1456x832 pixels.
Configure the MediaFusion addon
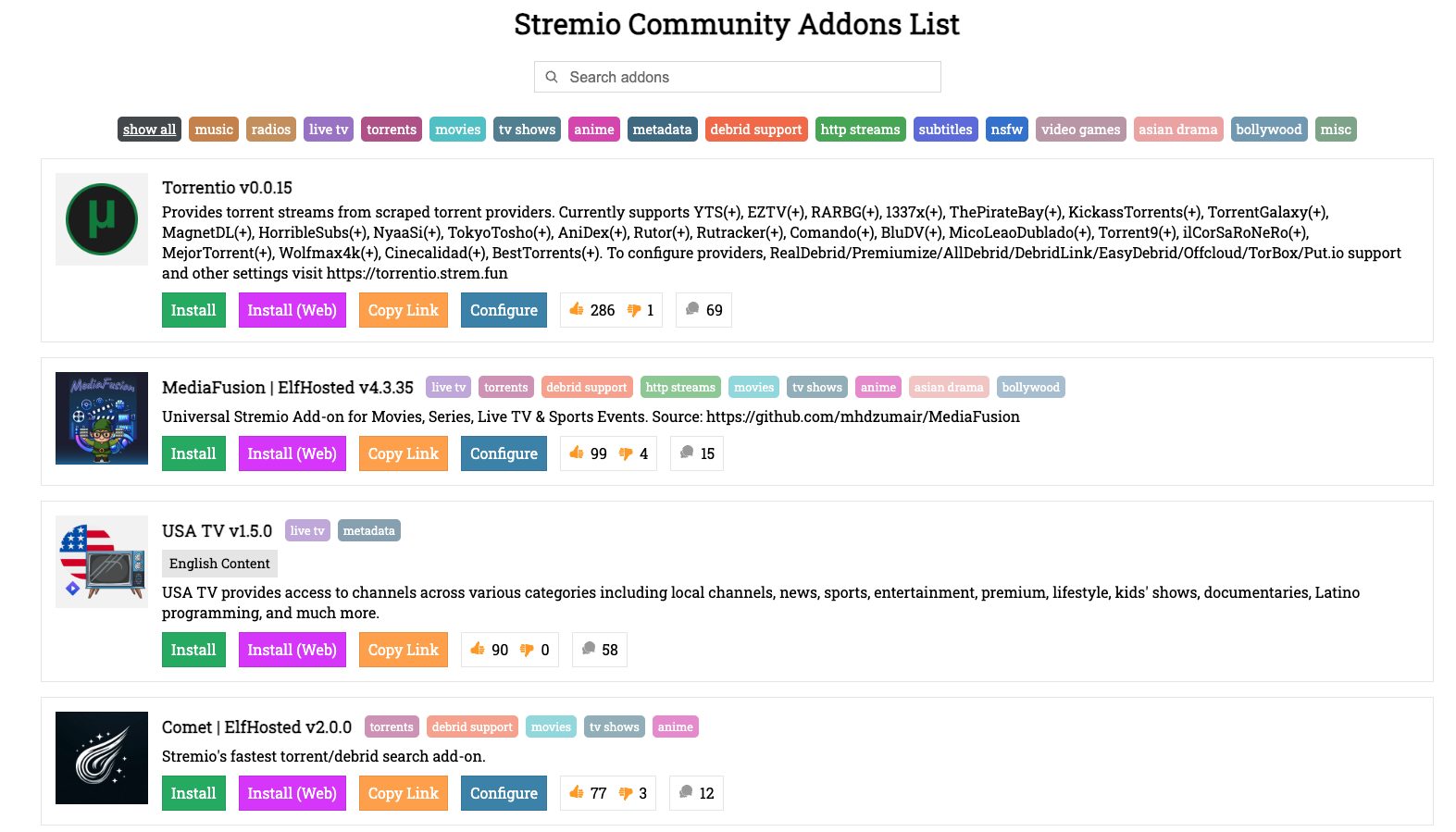504,453
